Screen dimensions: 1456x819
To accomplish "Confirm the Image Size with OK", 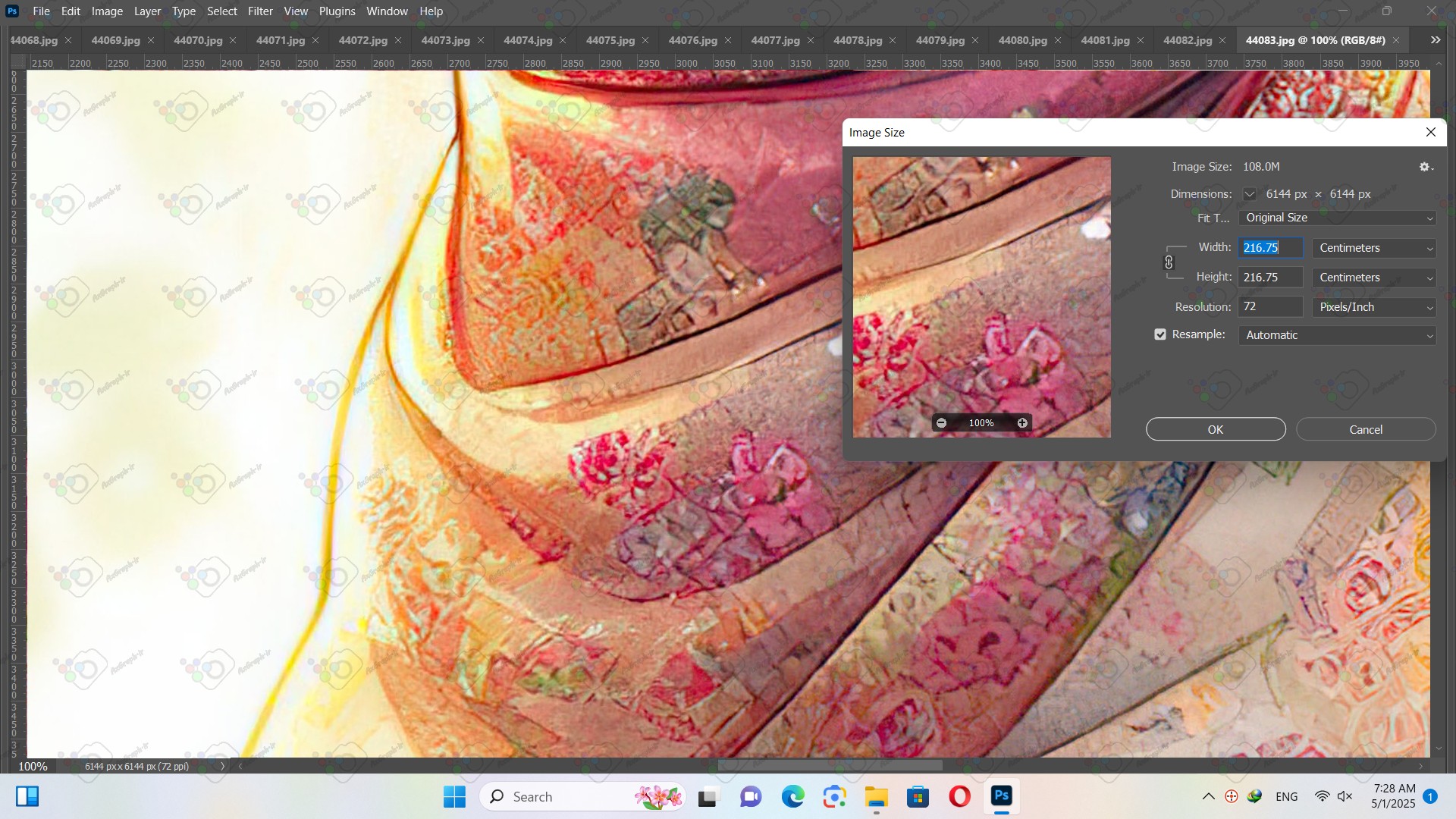I will [x=1216, y=429].
